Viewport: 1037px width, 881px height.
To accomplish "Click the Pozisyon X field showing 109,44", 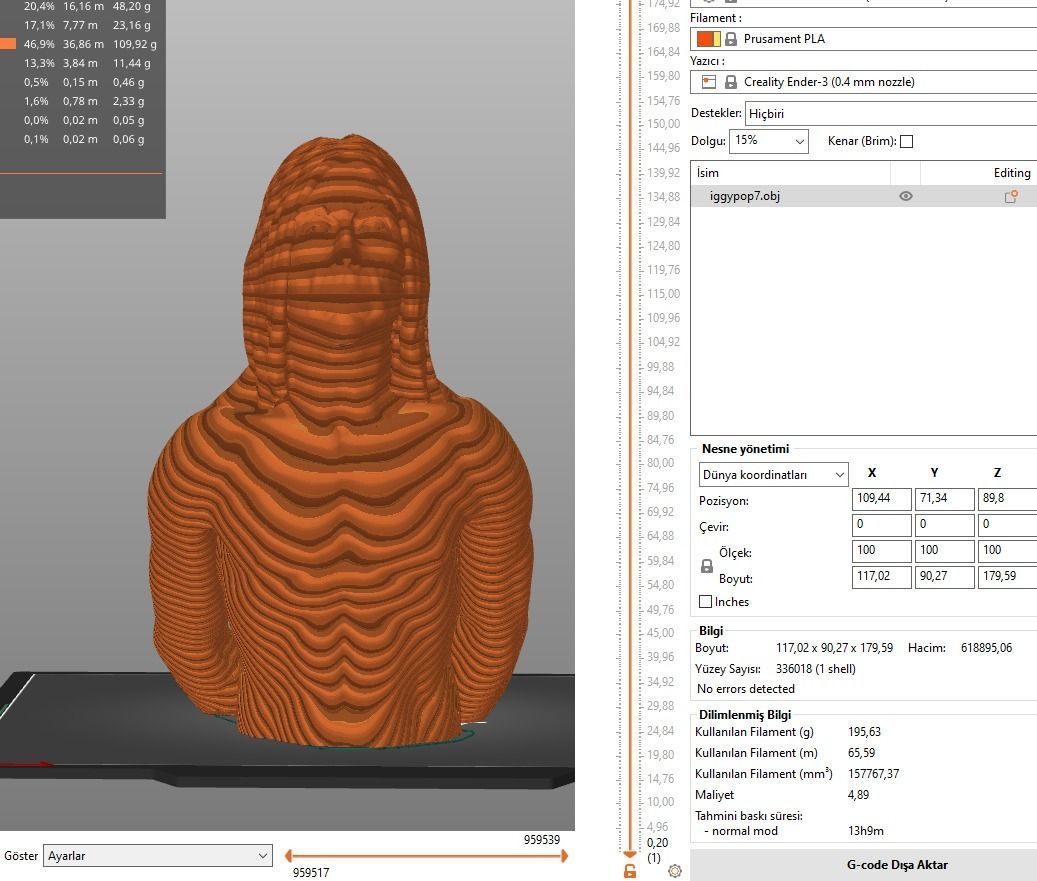I will [881, 499].
